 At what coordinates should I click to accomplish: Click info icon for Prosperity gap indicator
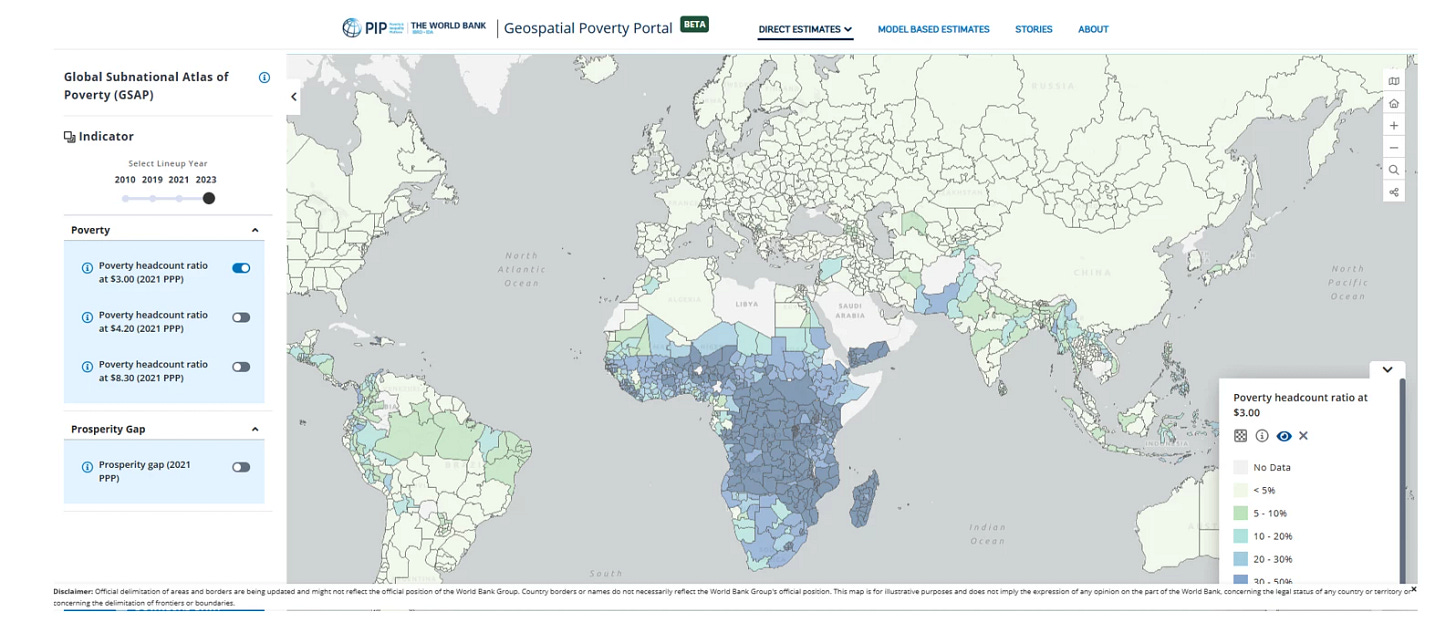click(x=87, y=467)
